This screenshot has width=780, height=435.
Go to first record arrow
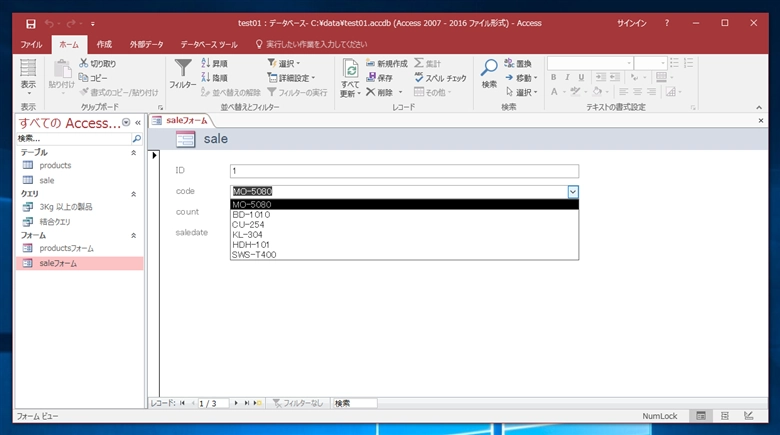tap(182, 403)
